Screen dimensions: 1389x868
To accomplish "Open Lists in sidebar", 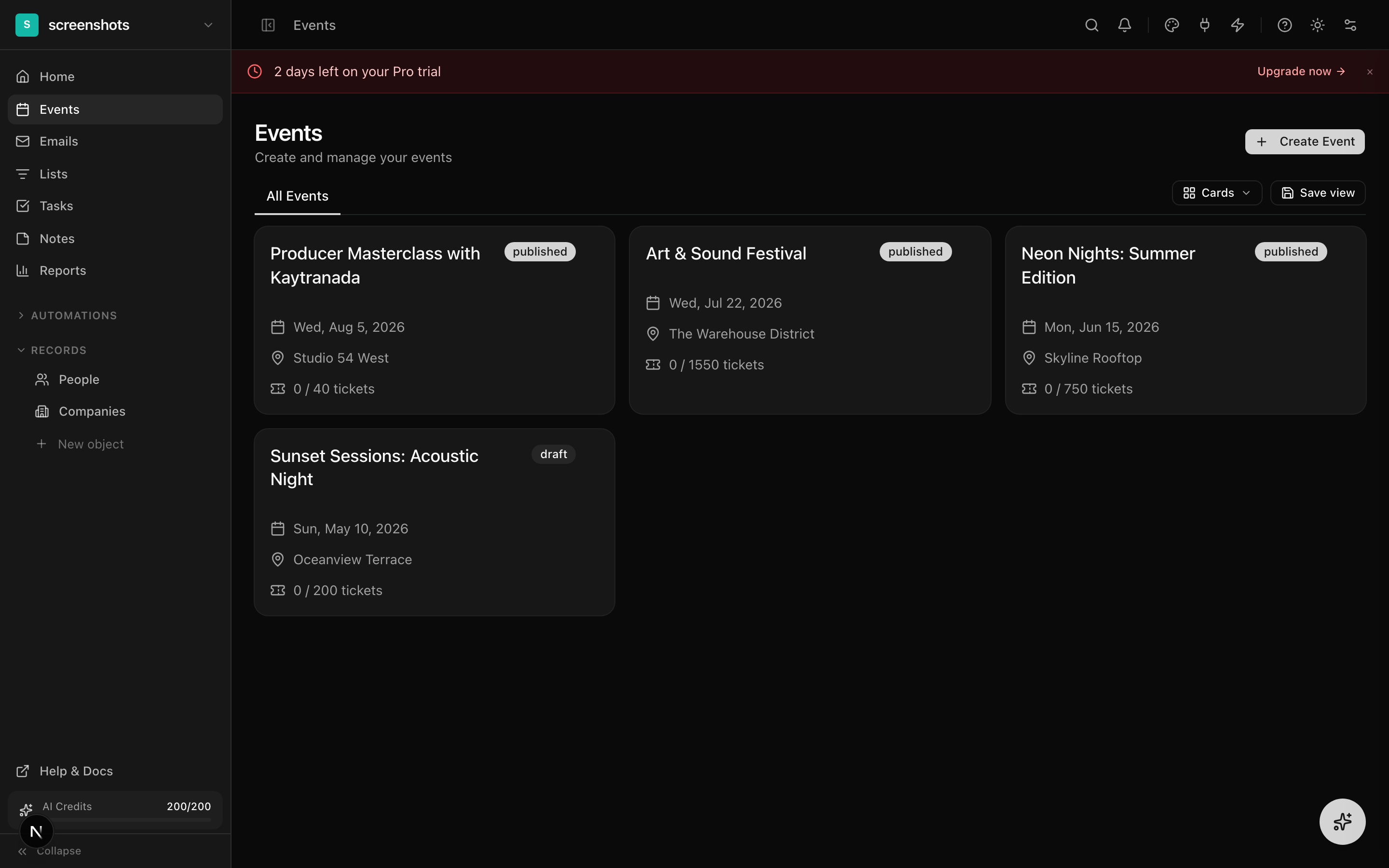I will pos(115,174).
